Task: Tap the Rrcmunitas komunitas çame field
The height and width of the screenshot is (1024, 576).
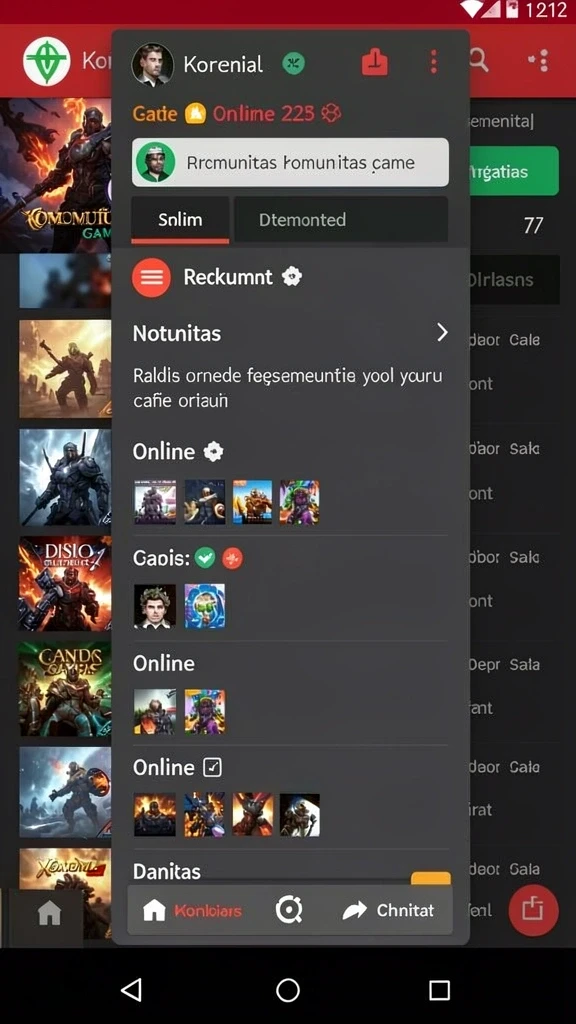Action: [x=290, y=163]
